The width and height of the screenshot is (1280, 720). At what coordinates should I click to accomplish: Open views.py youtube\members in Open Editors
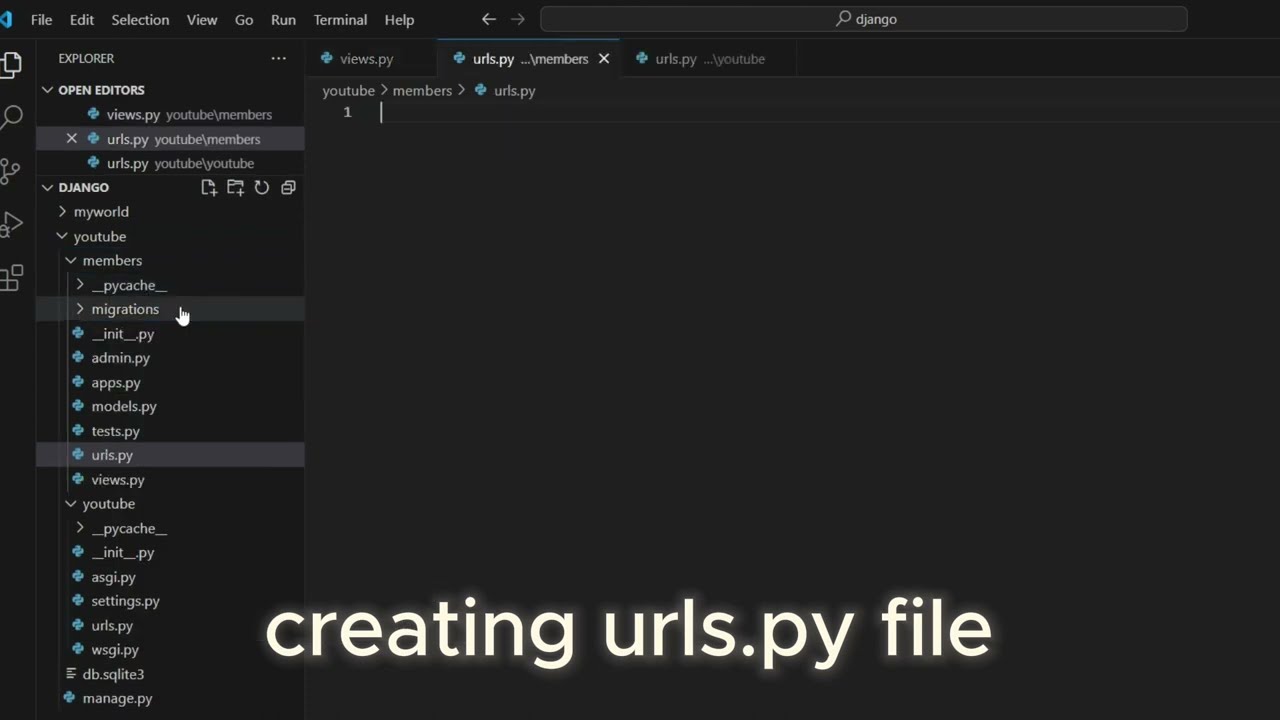(170, 115)
